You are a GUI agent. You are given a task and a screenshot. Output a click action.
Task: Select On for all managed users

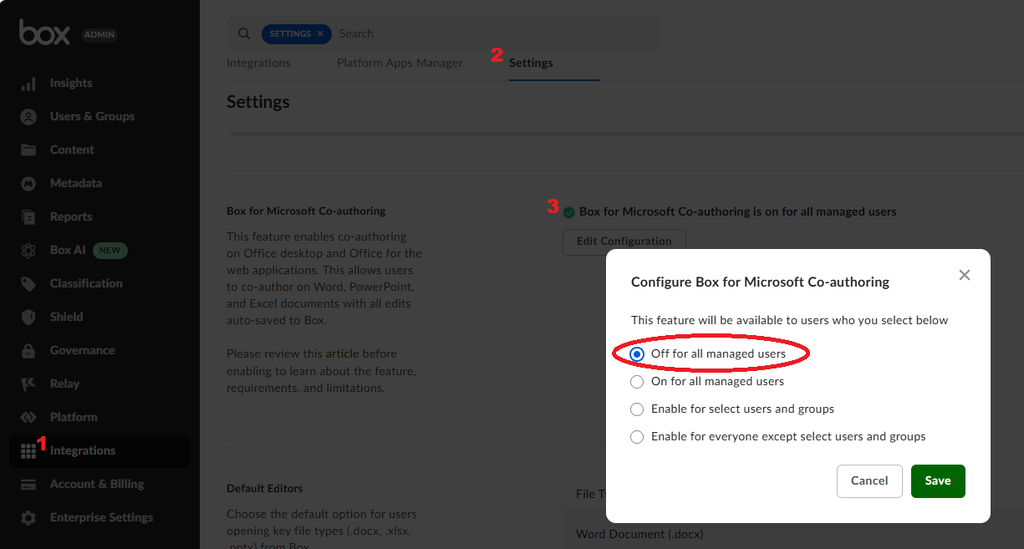[x=637, y=381]
